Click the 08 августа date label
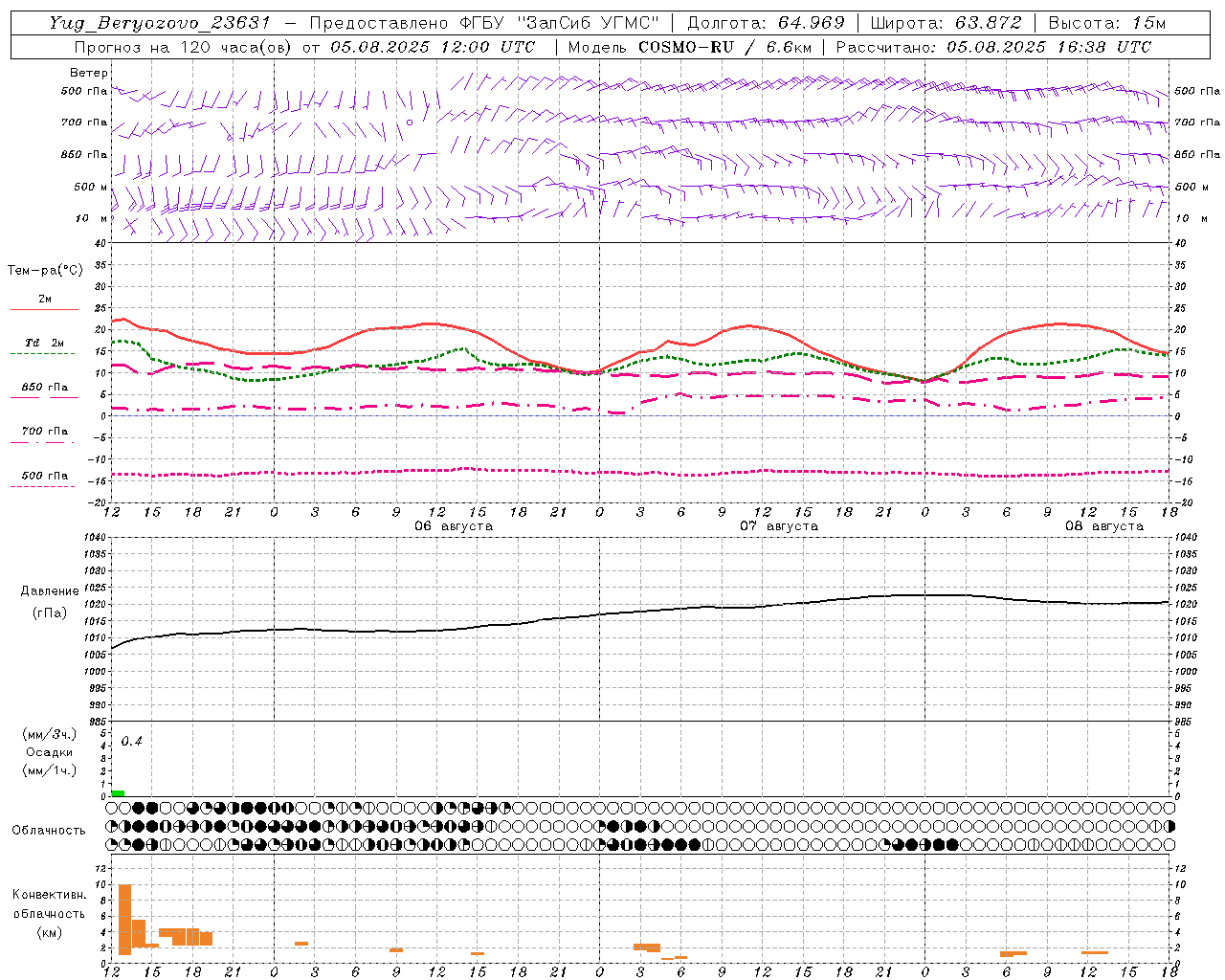Screen dimensions: 1225x980 pos(1104,526)
